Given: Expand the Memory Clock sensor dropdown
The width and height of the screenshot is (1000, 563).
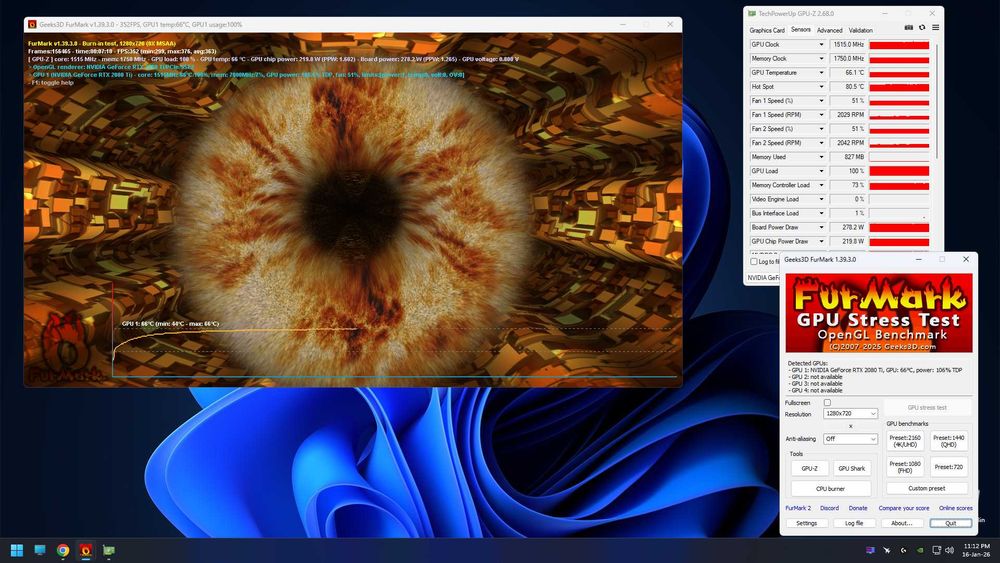Looking at the screenshot, I should point(821,59).
